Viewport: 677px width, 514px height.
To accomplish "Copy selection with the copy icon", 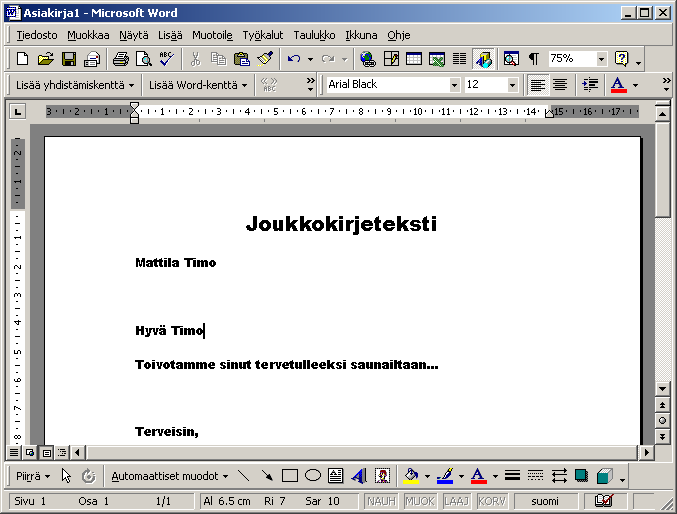I will tap(218, 59).
